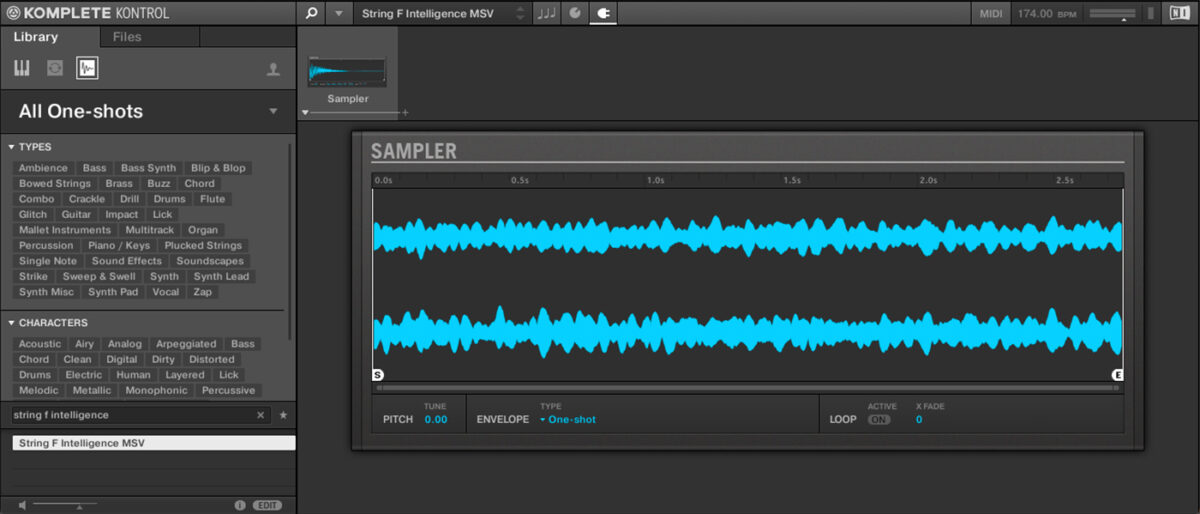Image resolution: width=1200 pixels, height=514 pixels.
Task: Select the Percussive character tag
Action: (228, 391)
